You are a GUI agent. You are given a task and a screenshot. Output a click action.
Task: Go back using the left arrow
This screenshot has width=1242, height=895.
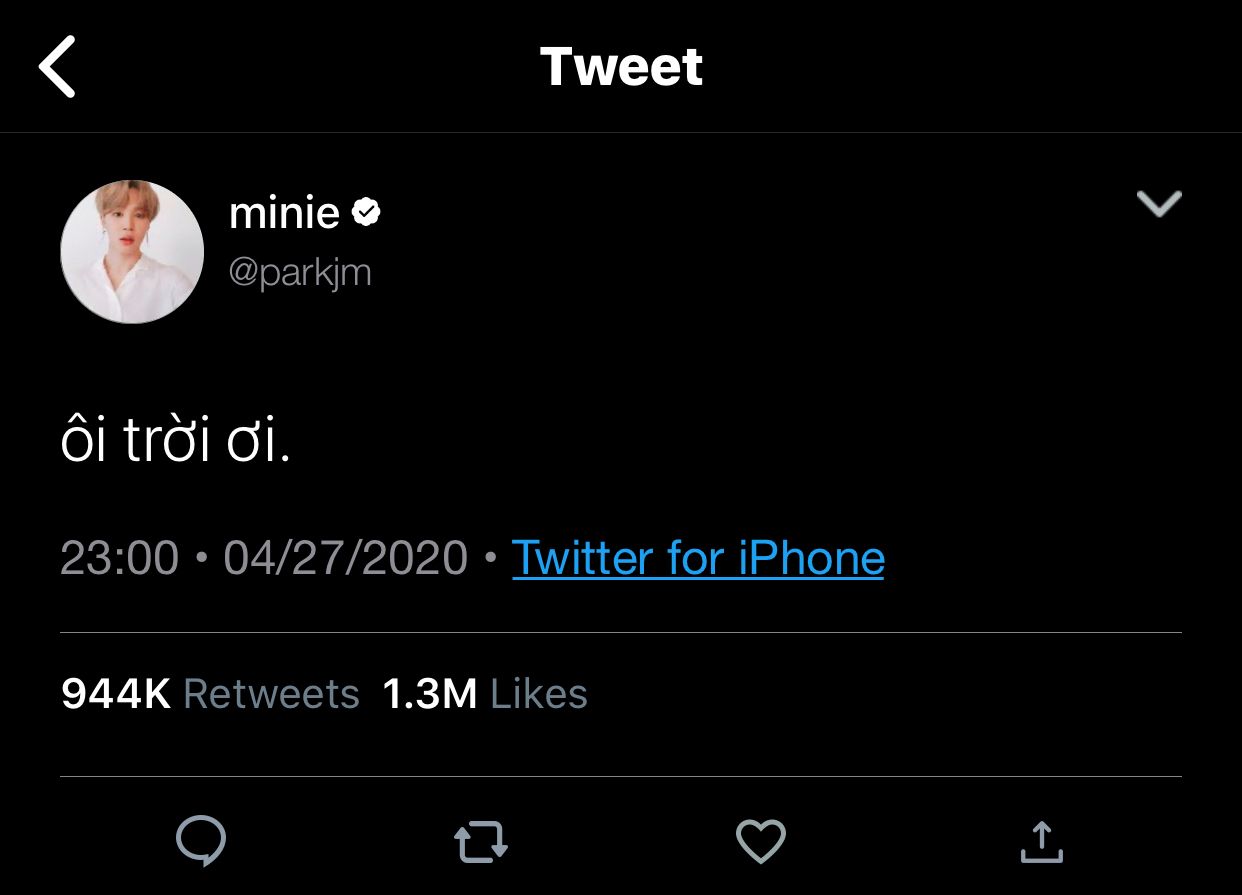57,66
